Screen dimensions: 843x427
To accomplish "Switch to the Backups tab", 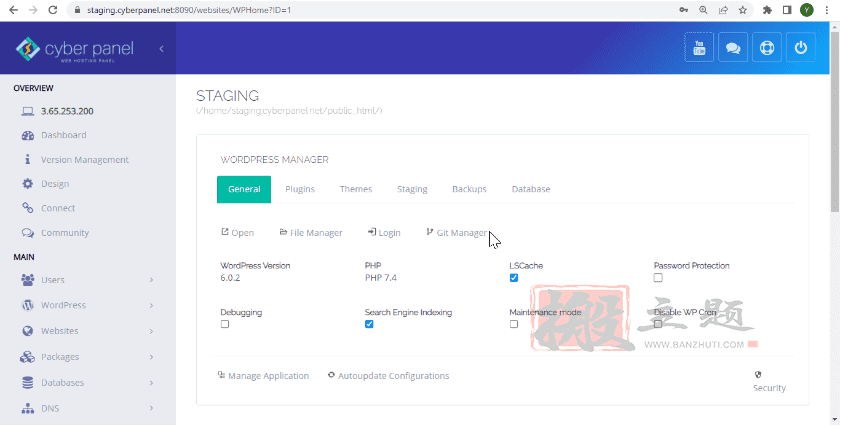I will (x=469, y=189).
